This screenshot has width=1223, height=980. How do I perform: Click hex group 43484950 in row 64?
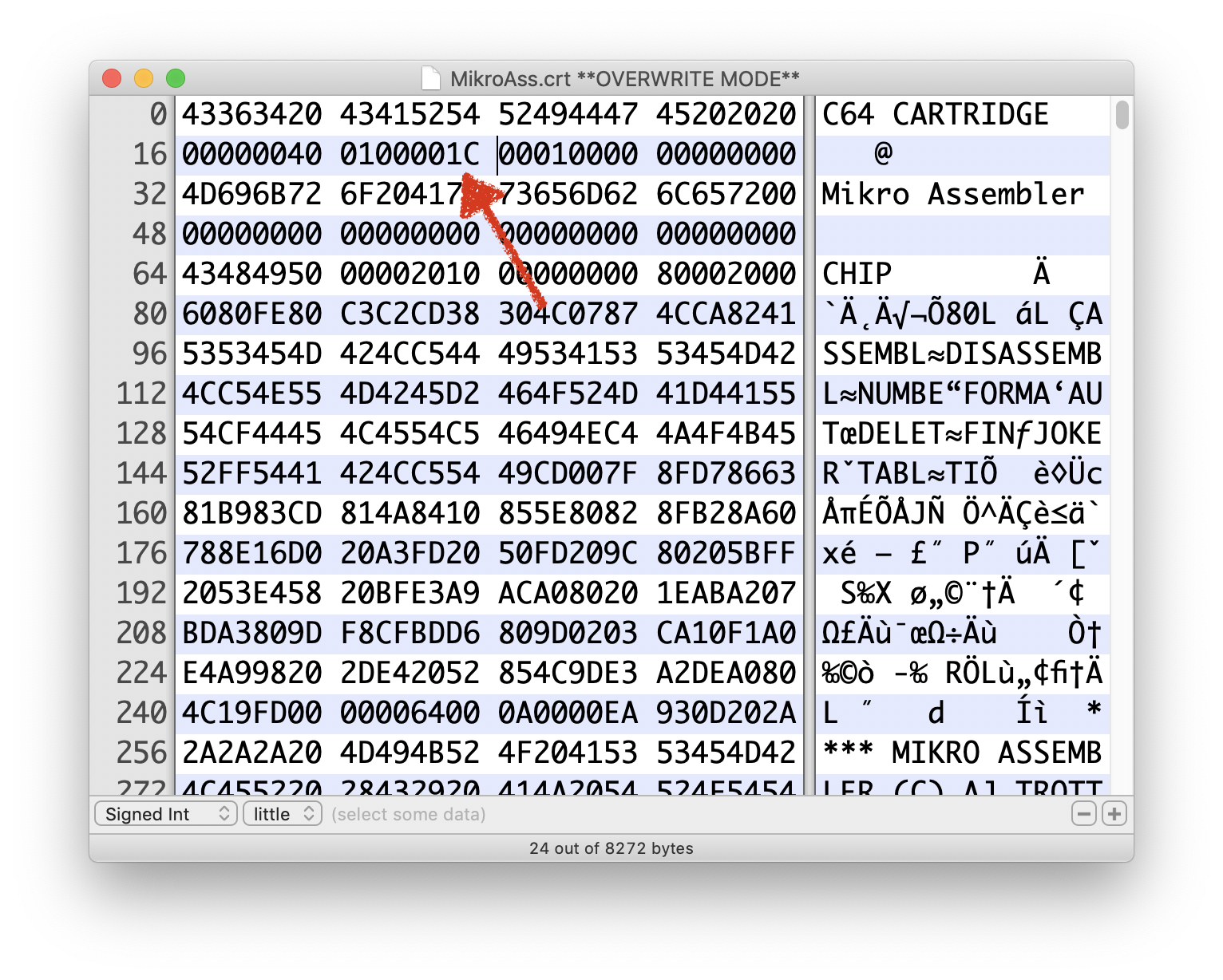coord(252,274)
